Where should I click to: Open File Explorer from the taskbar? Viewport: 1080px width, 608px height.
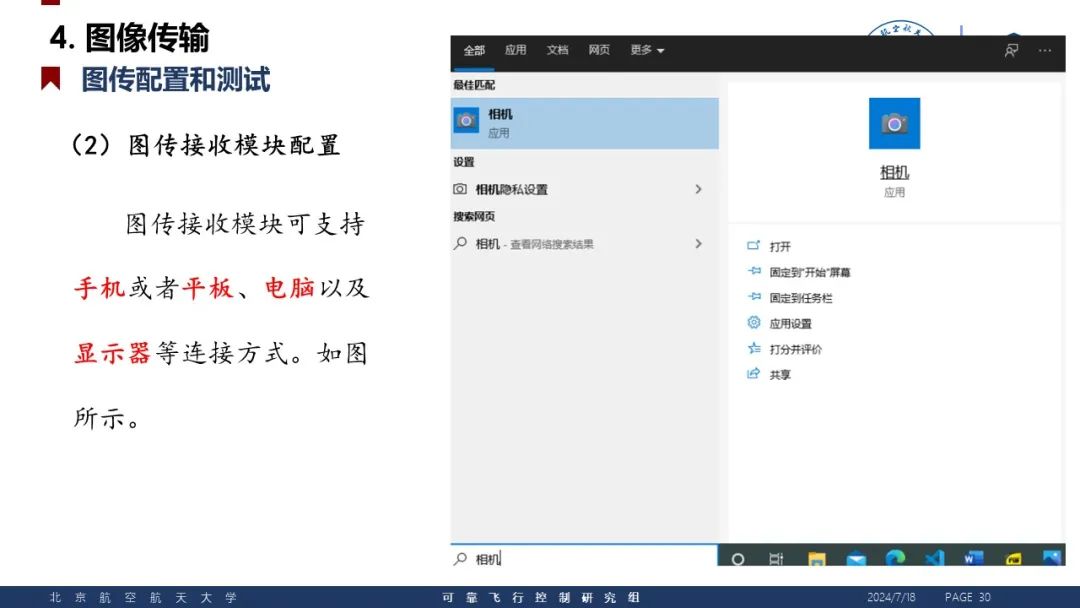pyautogui.click(x=817, y=558)
